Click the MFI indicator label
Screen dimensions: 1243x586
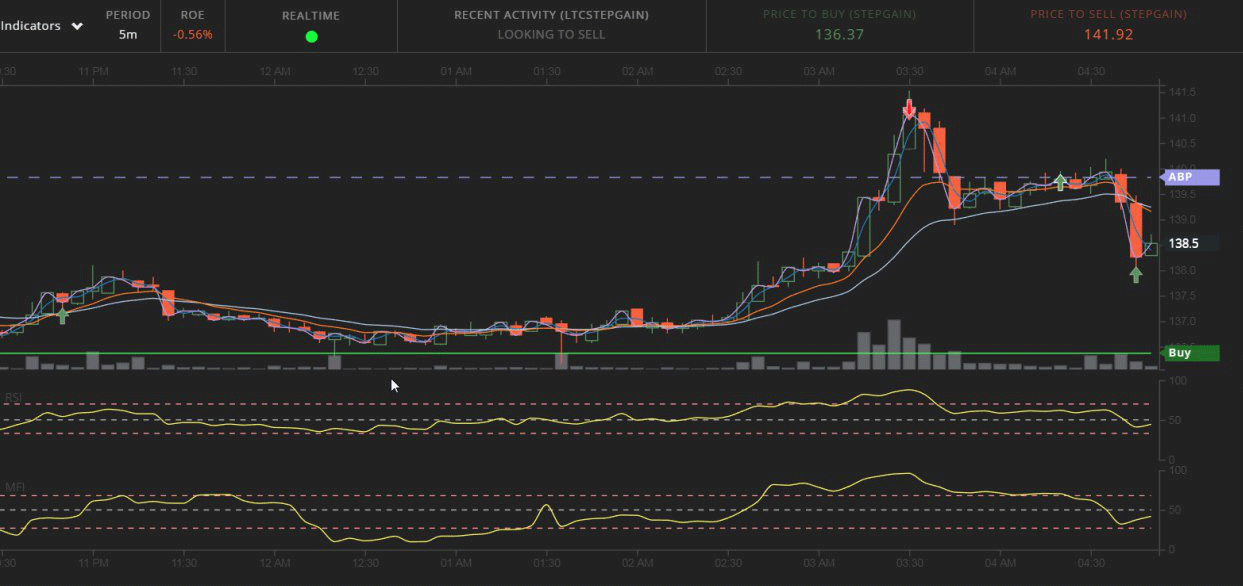point(14,487)
